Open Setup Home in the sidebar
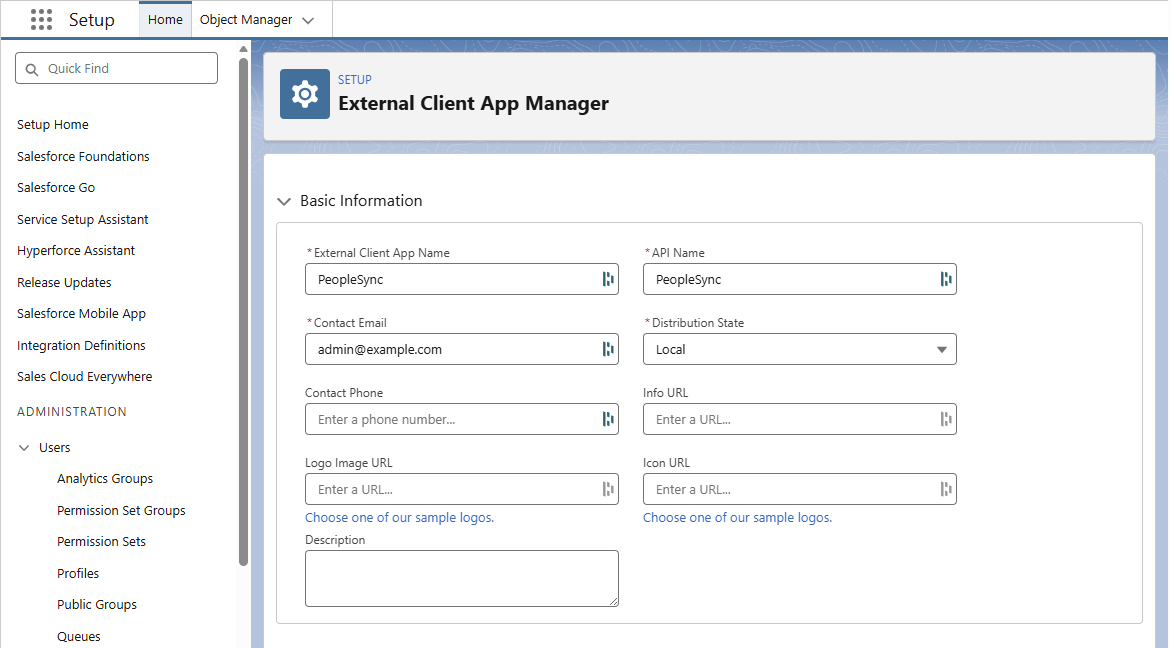Screen dimensions: 1170x648 [x=53, y=125]
